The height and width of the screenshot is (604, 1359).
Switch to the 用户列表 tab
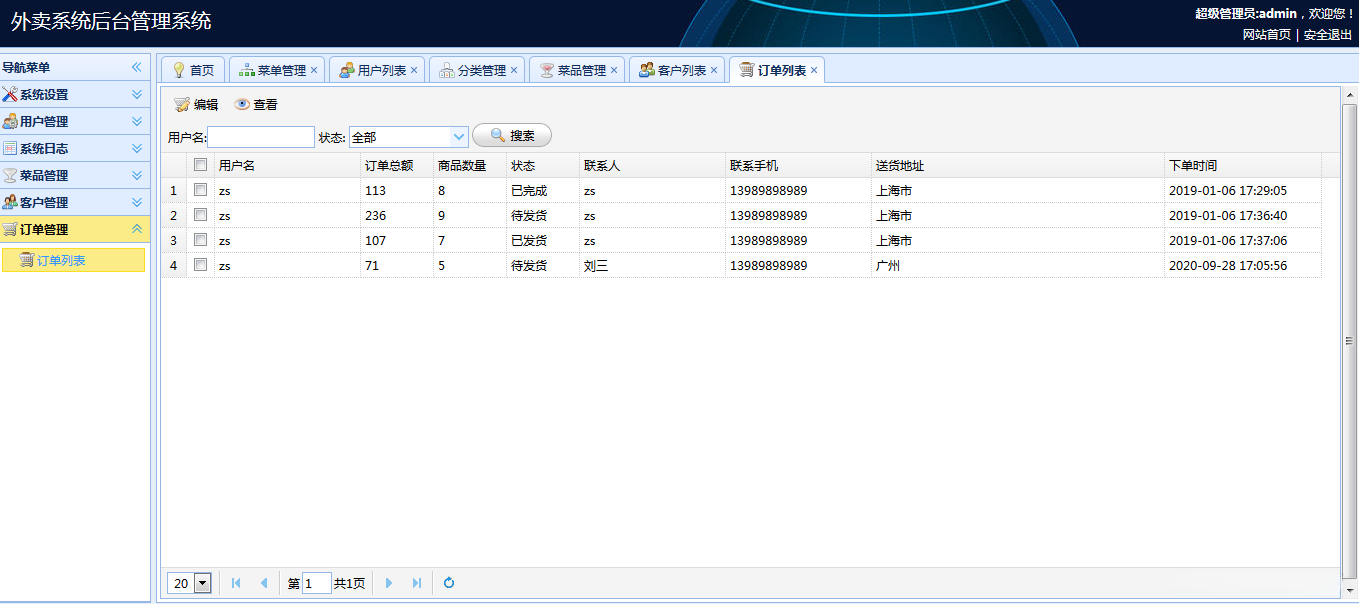tap(376, 70)
